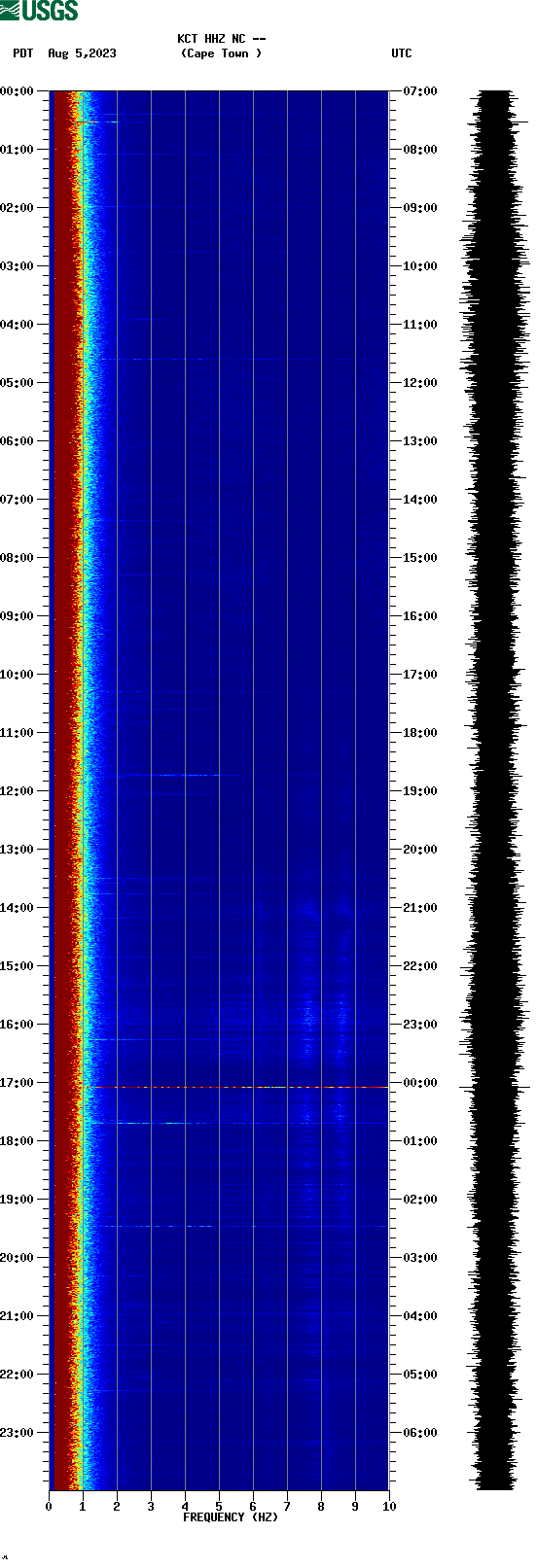The image size is (537, 1568).
Task: Click the faint event streak near 11:45 PDT
Action: [167, 775]
